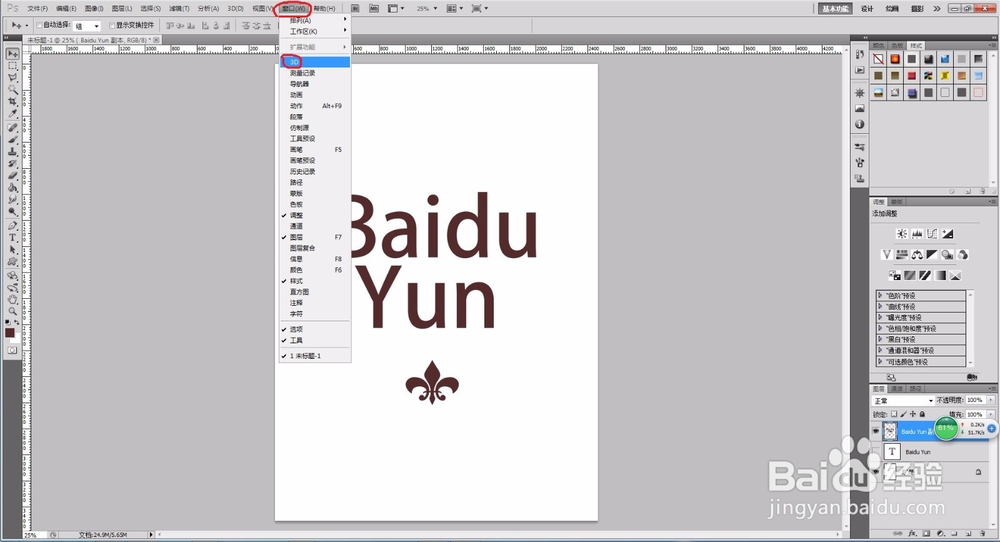The image size is (1000, 542).
Task: Add a Brightness/Contrast adjustment
Action: (x=902, y=234)
